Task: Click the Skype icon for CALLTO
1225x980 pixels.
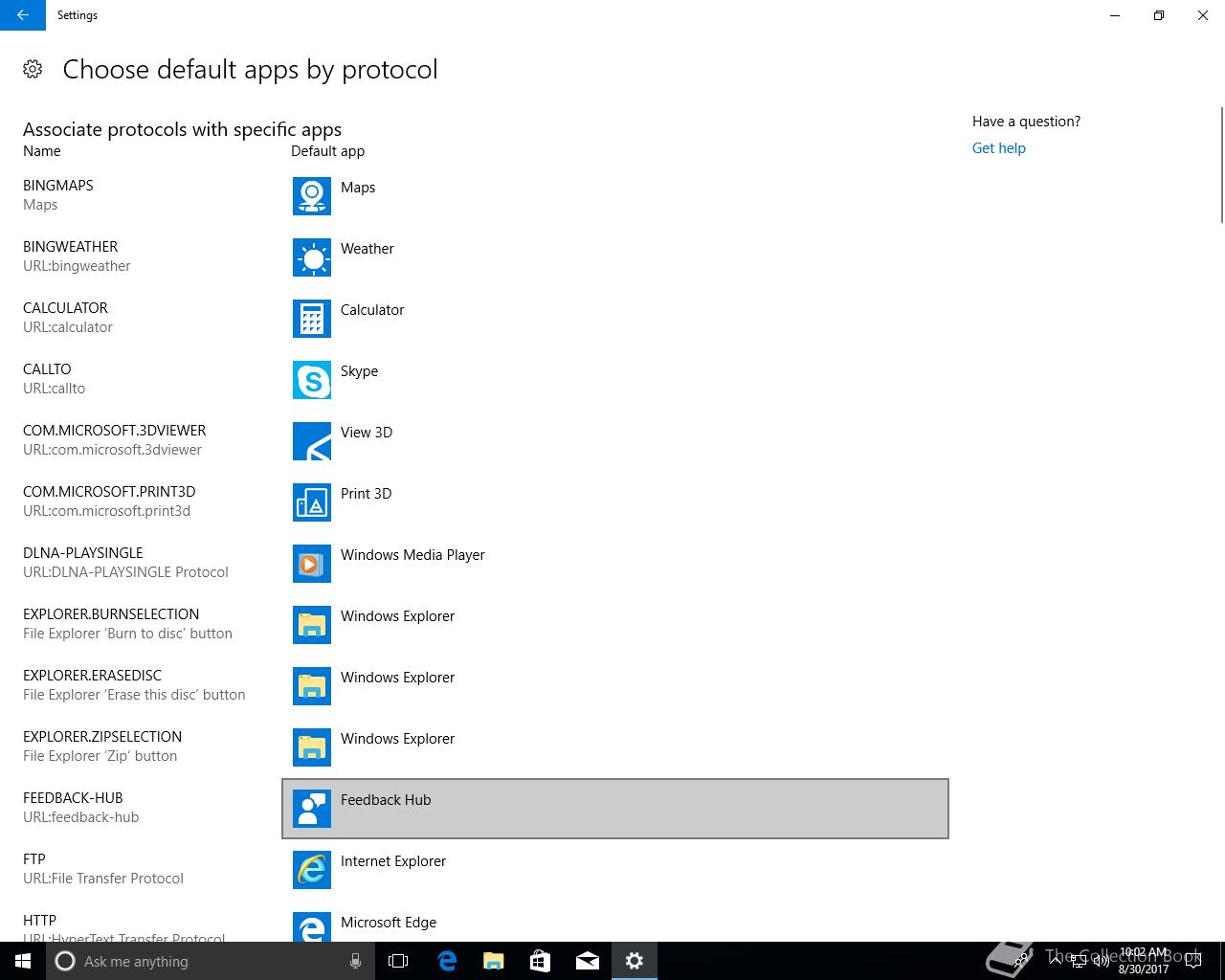Action: (312, 380)
